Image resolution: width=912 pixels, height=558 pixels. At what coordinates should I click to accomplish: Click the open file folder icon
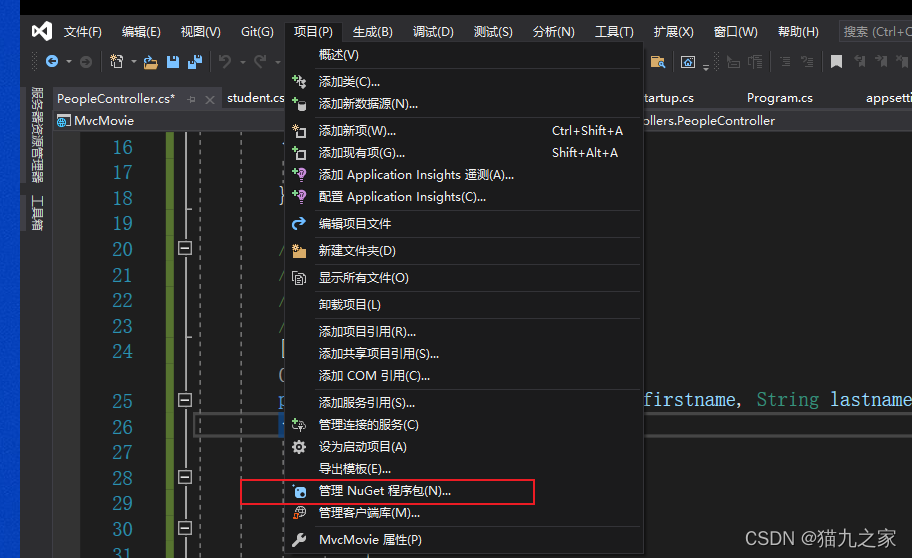(151, 62)
